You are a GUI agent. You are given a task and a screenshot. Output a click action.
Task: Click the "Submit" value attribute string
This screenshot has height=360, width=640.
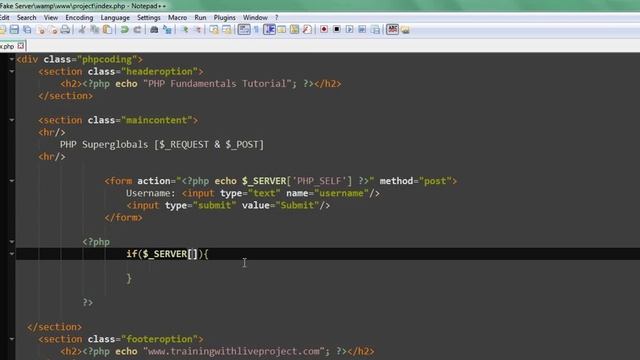tap(297, 205)
